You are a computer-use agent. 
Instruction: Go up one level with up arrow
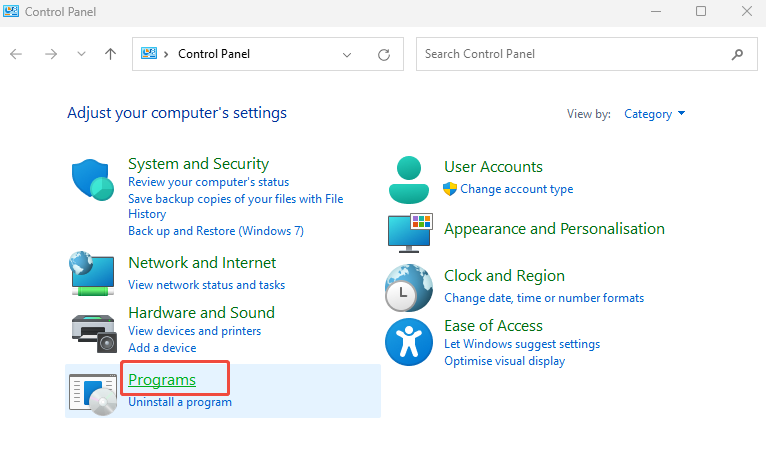[110, 54]
